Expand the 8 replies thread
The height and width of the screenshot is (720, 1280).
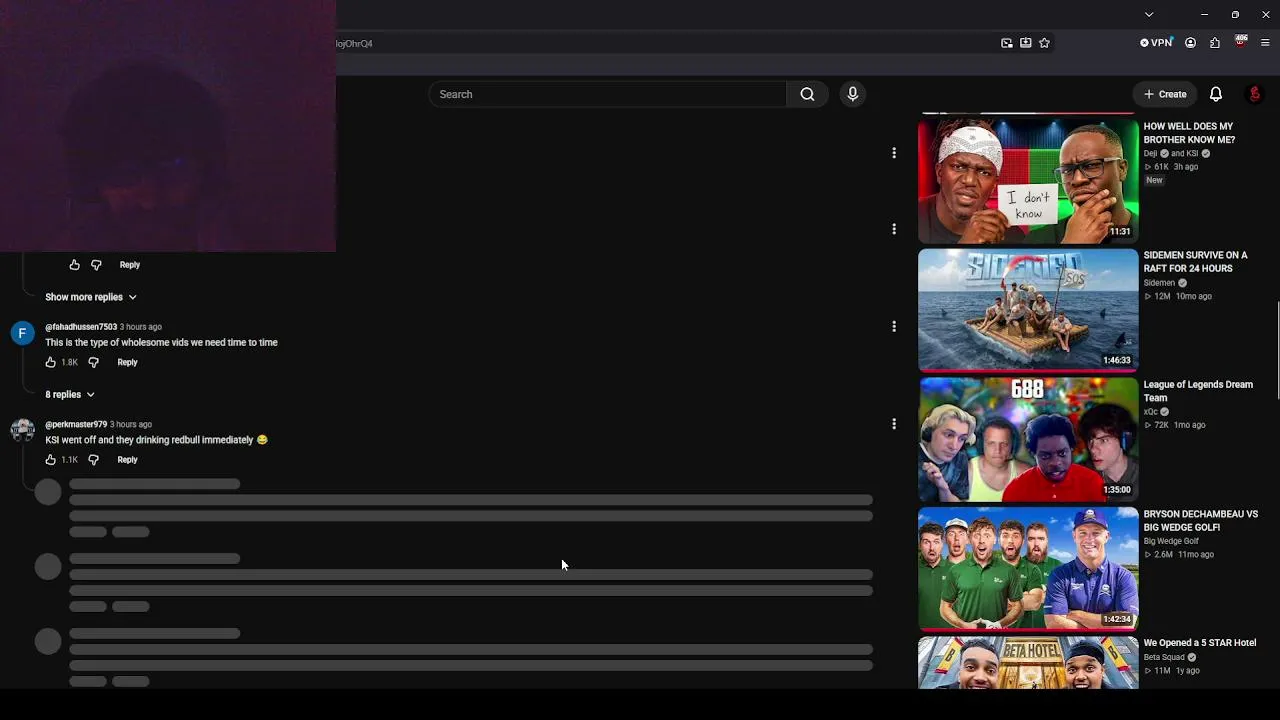pos(70,394)
